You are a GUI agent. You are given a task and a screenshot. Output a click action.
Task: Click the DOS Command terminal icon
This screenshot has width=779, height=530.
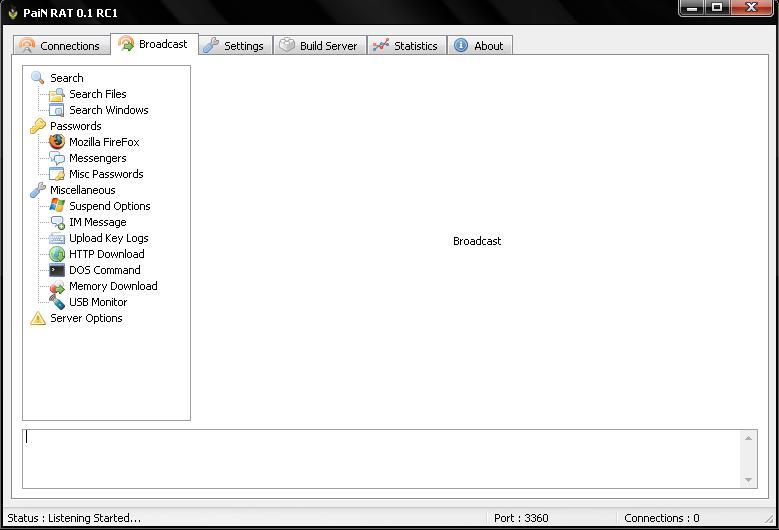[57, 270]
